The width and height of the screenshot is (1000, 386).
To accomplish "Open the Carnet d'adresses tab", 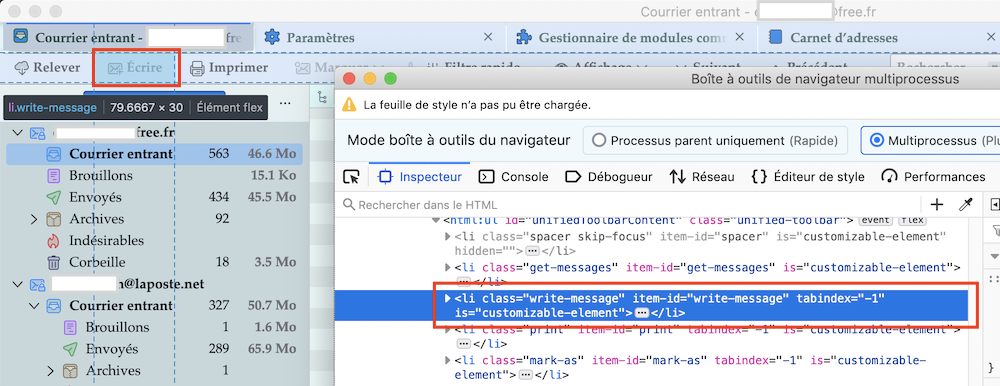I will [x=879, y=38].
